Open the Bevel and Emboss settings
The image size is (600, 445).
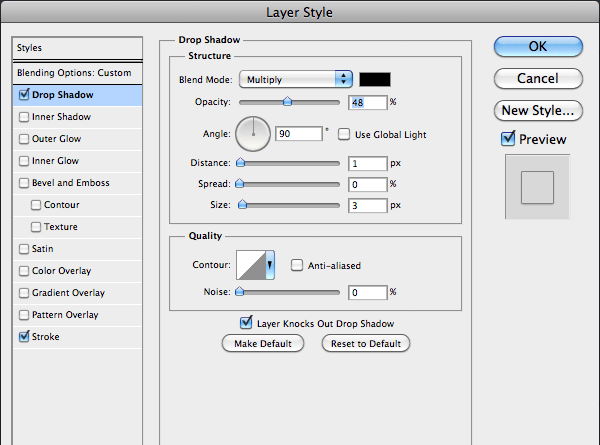pos(71,183)
